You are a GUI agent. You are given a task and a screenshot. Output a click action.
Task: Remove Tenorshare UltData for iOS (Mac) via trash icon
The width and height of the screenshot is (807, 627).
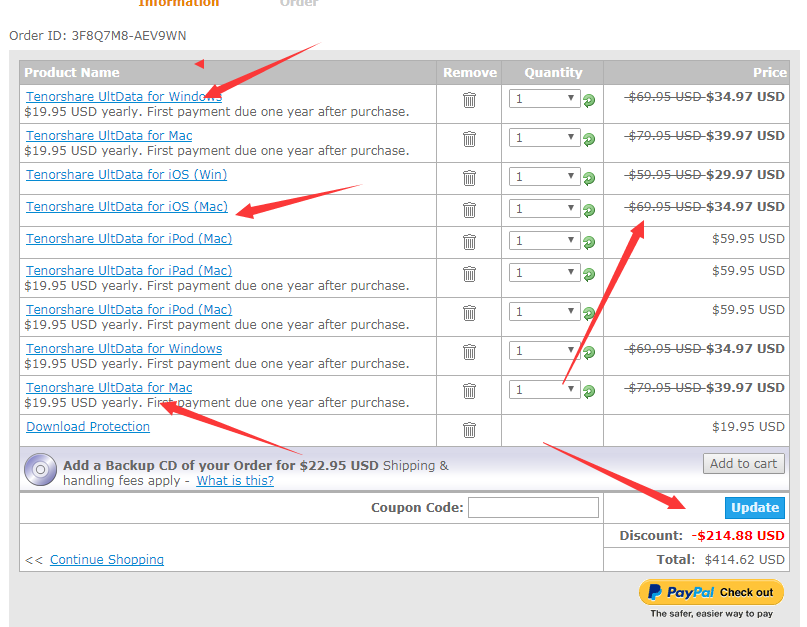pos(469,210)
